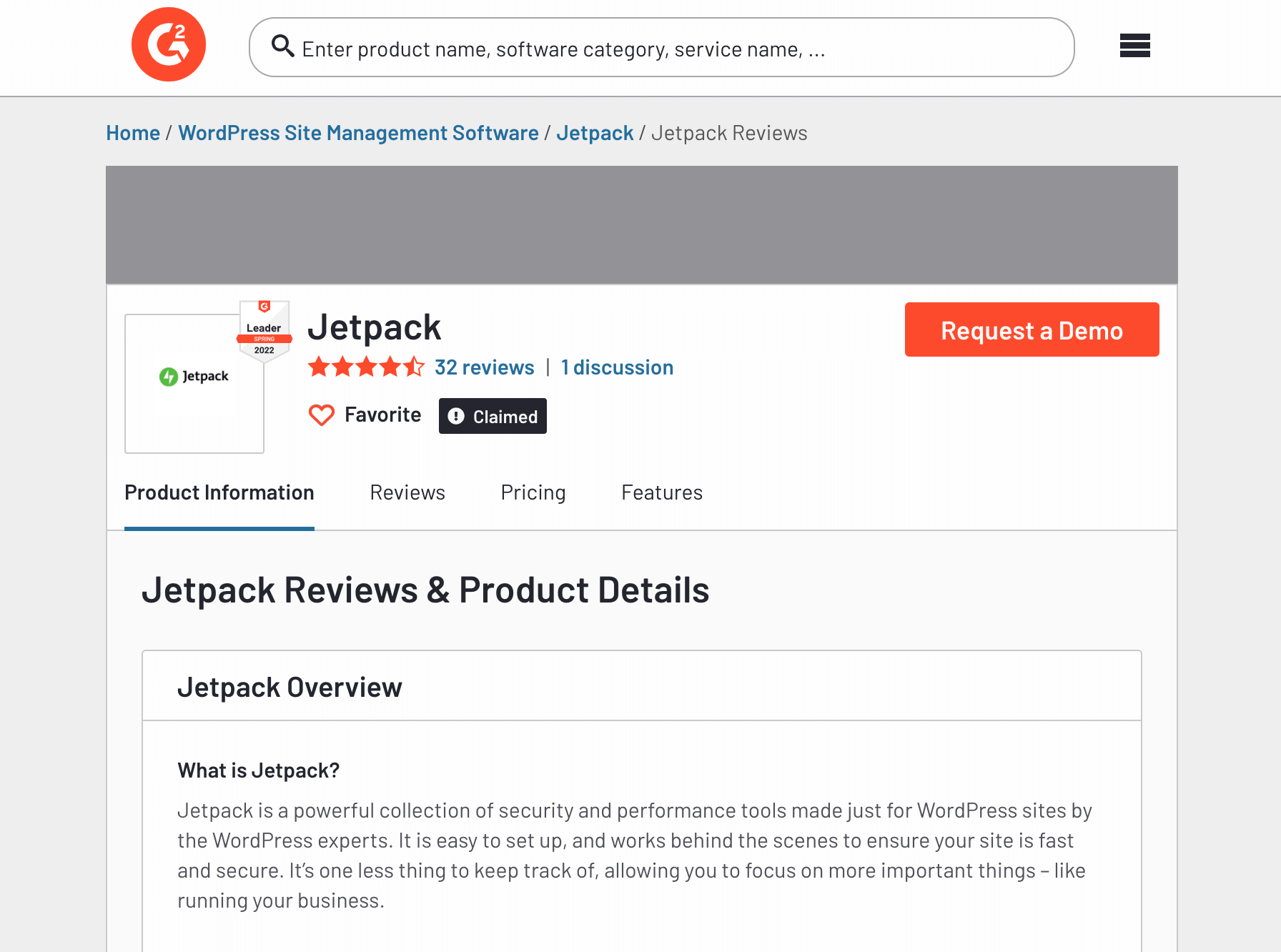Open WordPress Site Management Software category
The height and width of the screenshot is (952, 1281).
click(x=358, y=132)
